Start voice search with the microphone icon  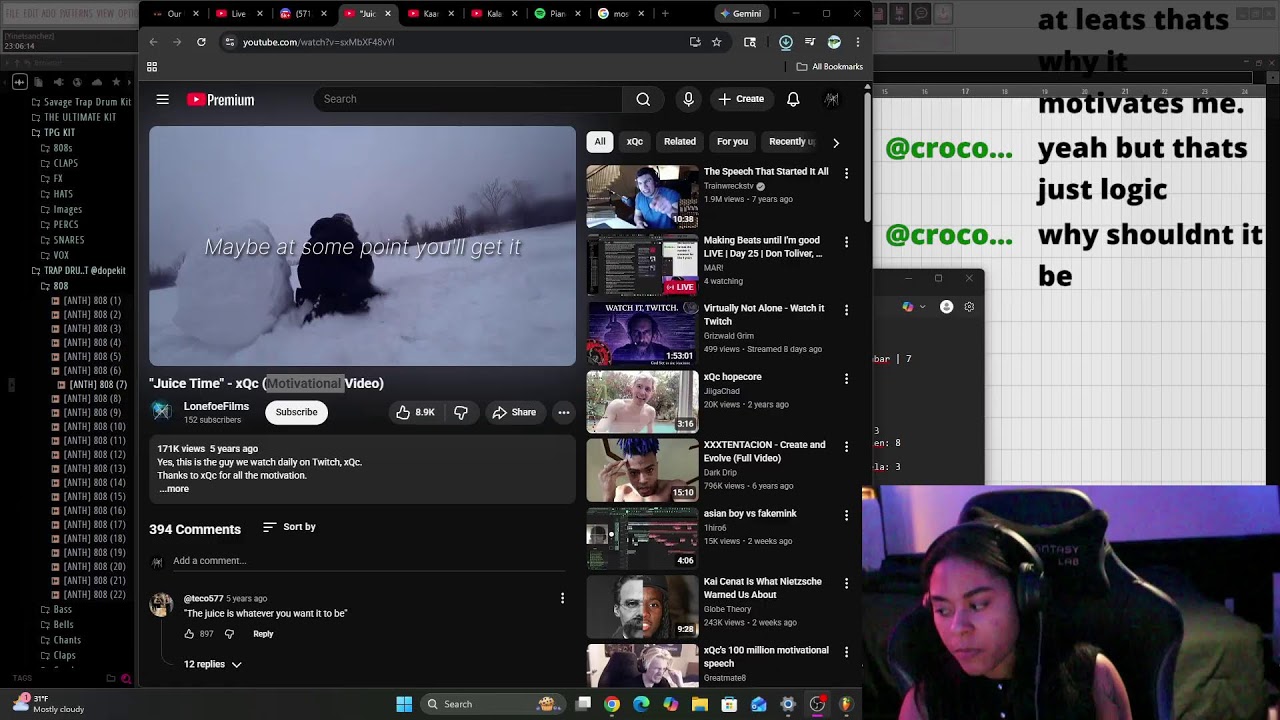click(688, 99)
